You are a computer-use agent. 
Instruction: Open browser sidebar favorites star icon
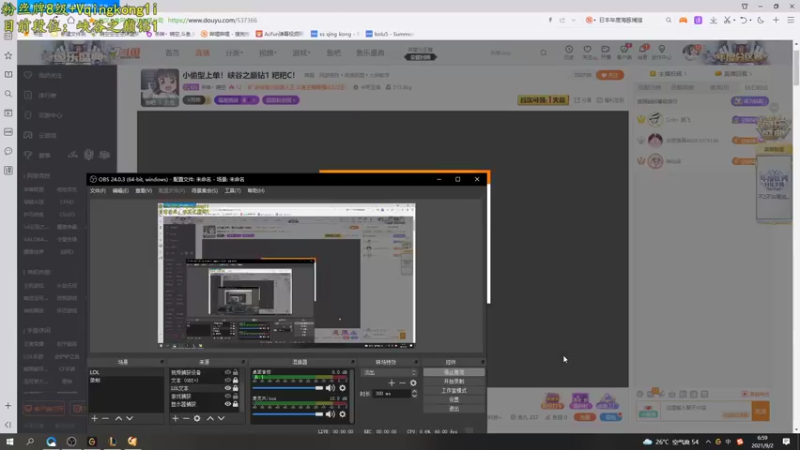click(x=8, y=55)
